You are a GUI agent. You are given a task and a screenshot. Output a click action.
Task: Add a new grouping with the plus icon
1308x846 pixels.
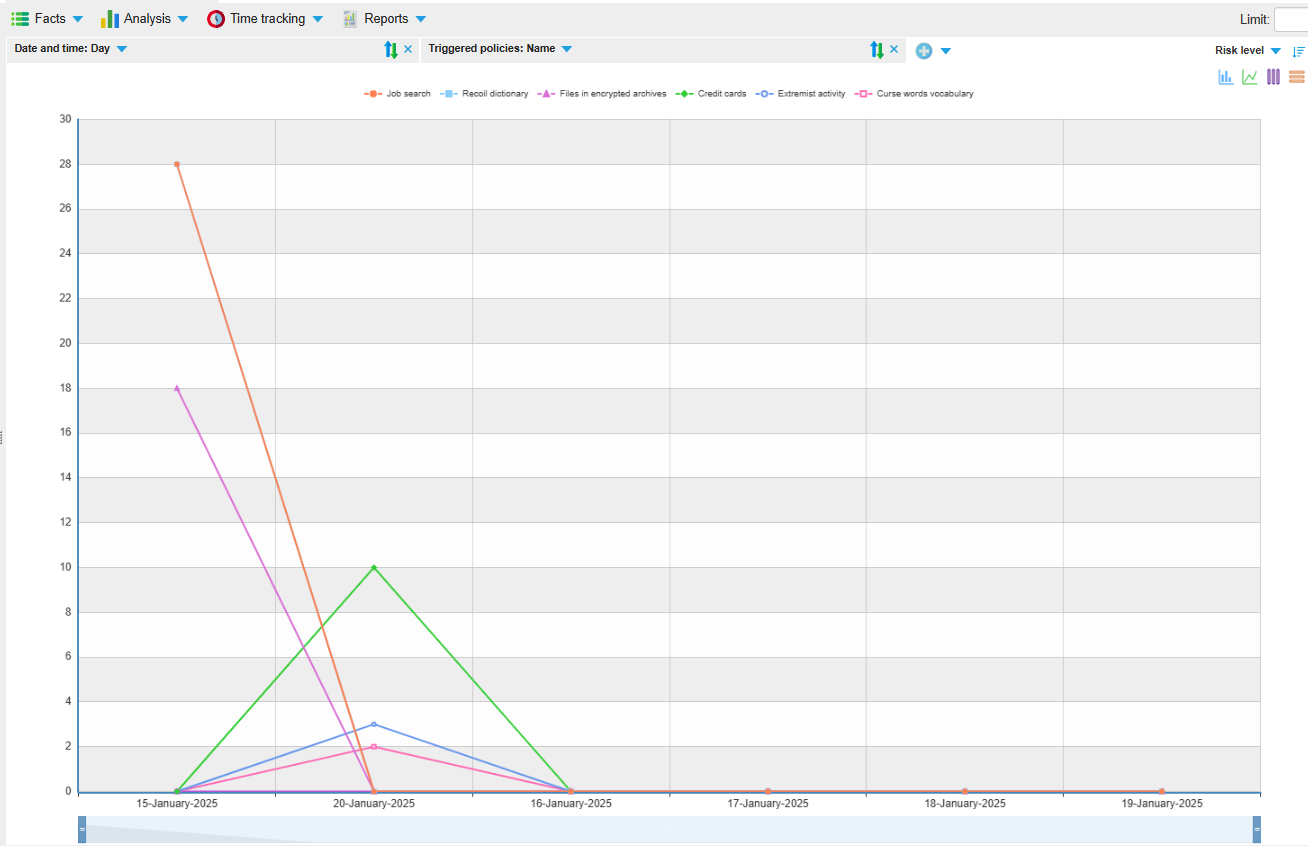pos(924,50)
